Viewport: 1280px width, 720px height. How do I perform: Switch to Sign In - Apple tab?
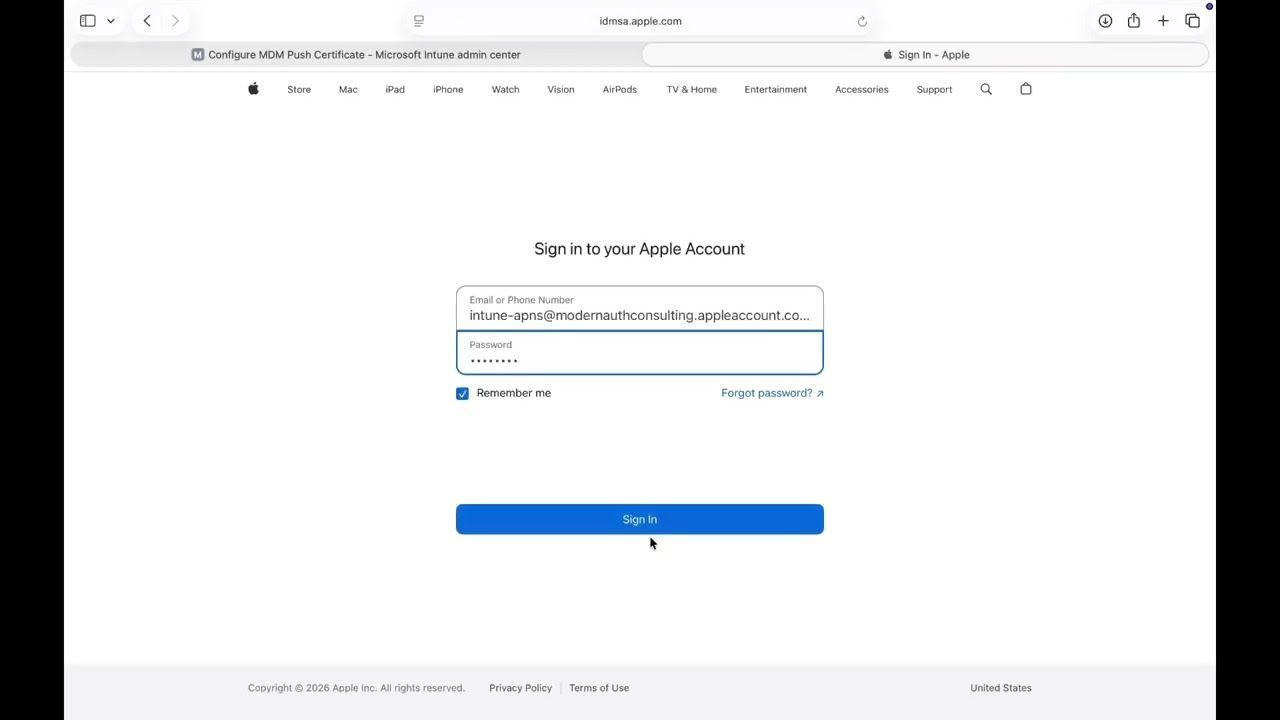click(x=925, y=55)
